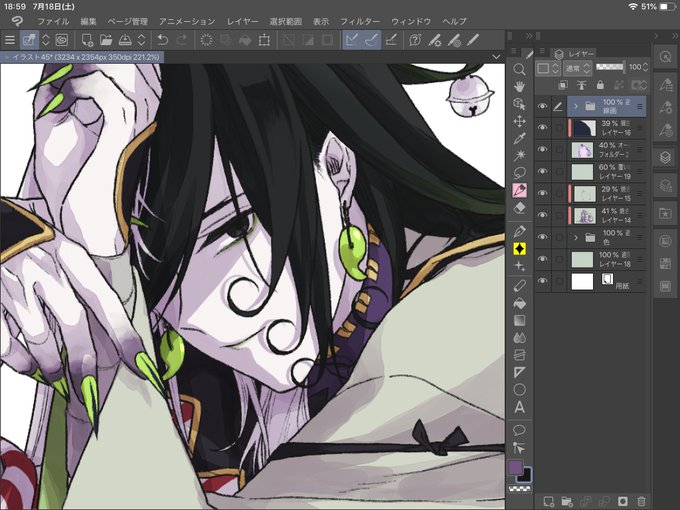This screenshot has height=510, width=680.
Task: Toggle the lock layer padlock icon
Action: pos(600,85)
